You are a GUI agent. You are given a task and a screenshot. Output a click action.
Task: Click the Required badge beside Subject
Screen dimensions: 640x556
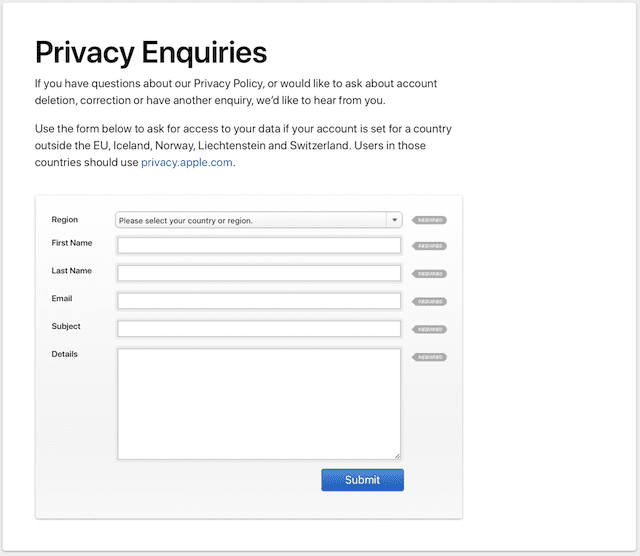point(430,329)
